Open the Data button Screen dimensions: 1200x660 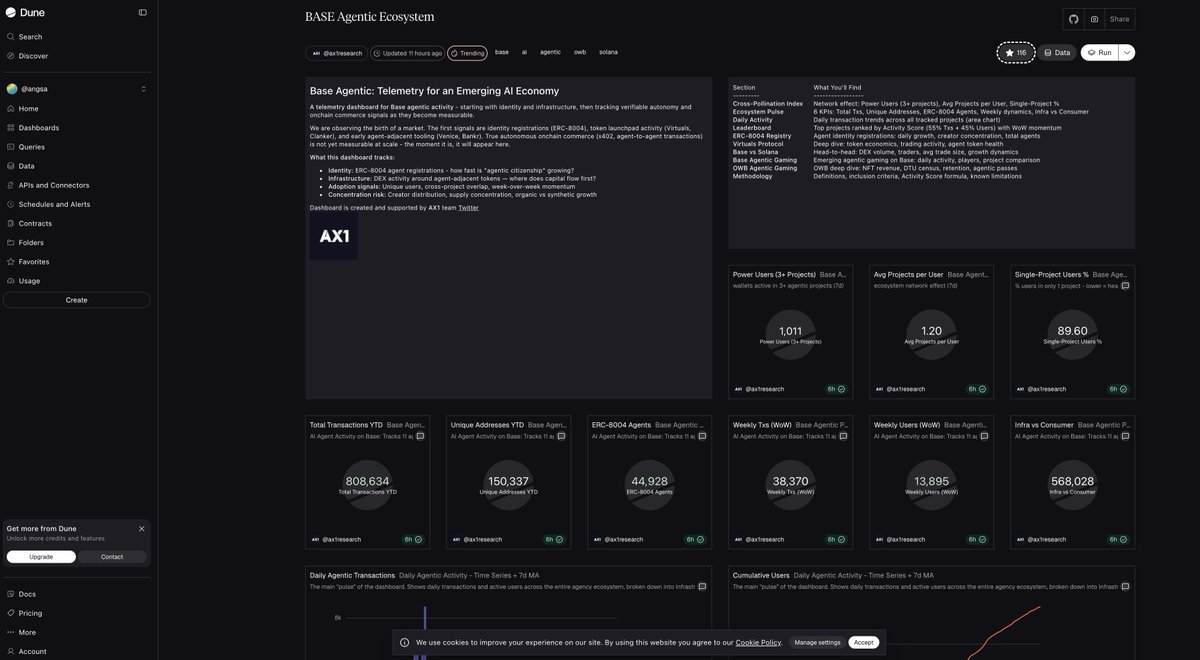tap(1057, 52)
